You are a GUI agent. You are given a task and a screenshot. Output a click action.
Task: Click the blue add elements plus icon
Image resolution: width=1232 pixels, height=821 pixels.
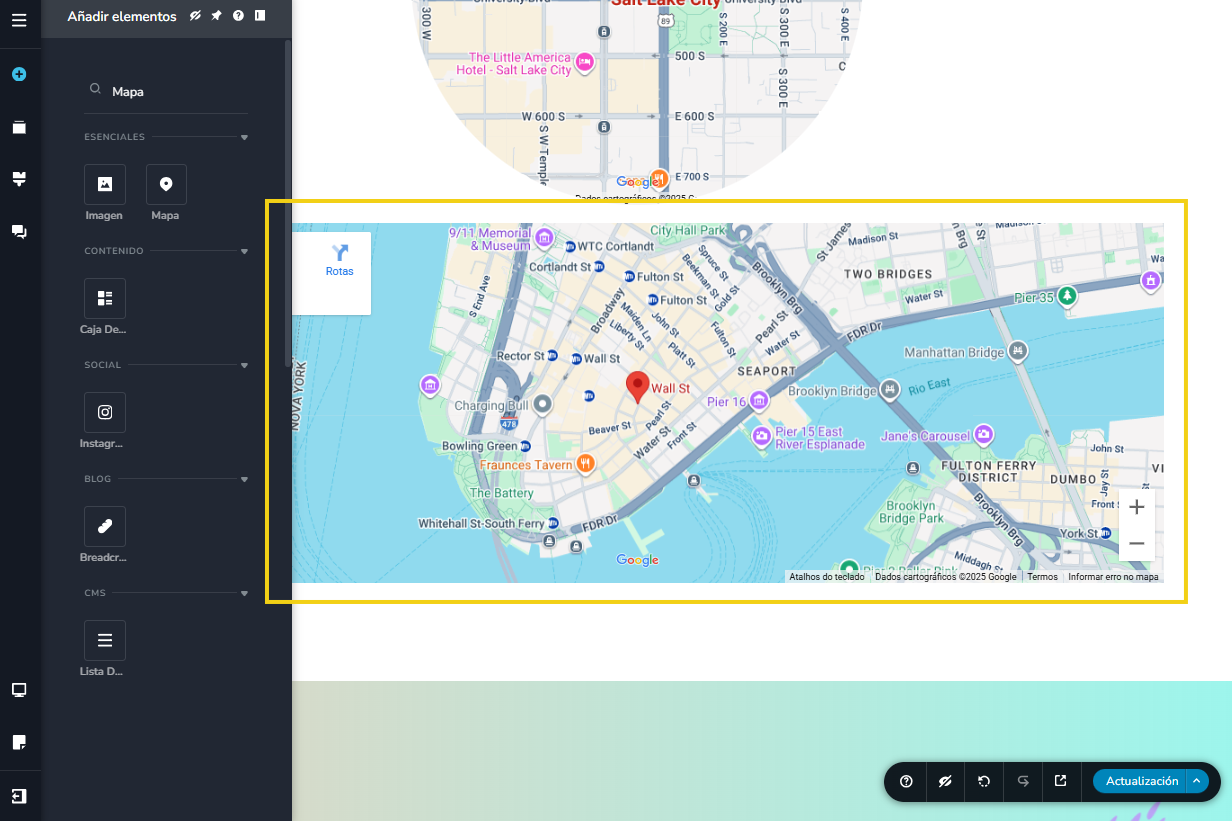pos(19,75)
